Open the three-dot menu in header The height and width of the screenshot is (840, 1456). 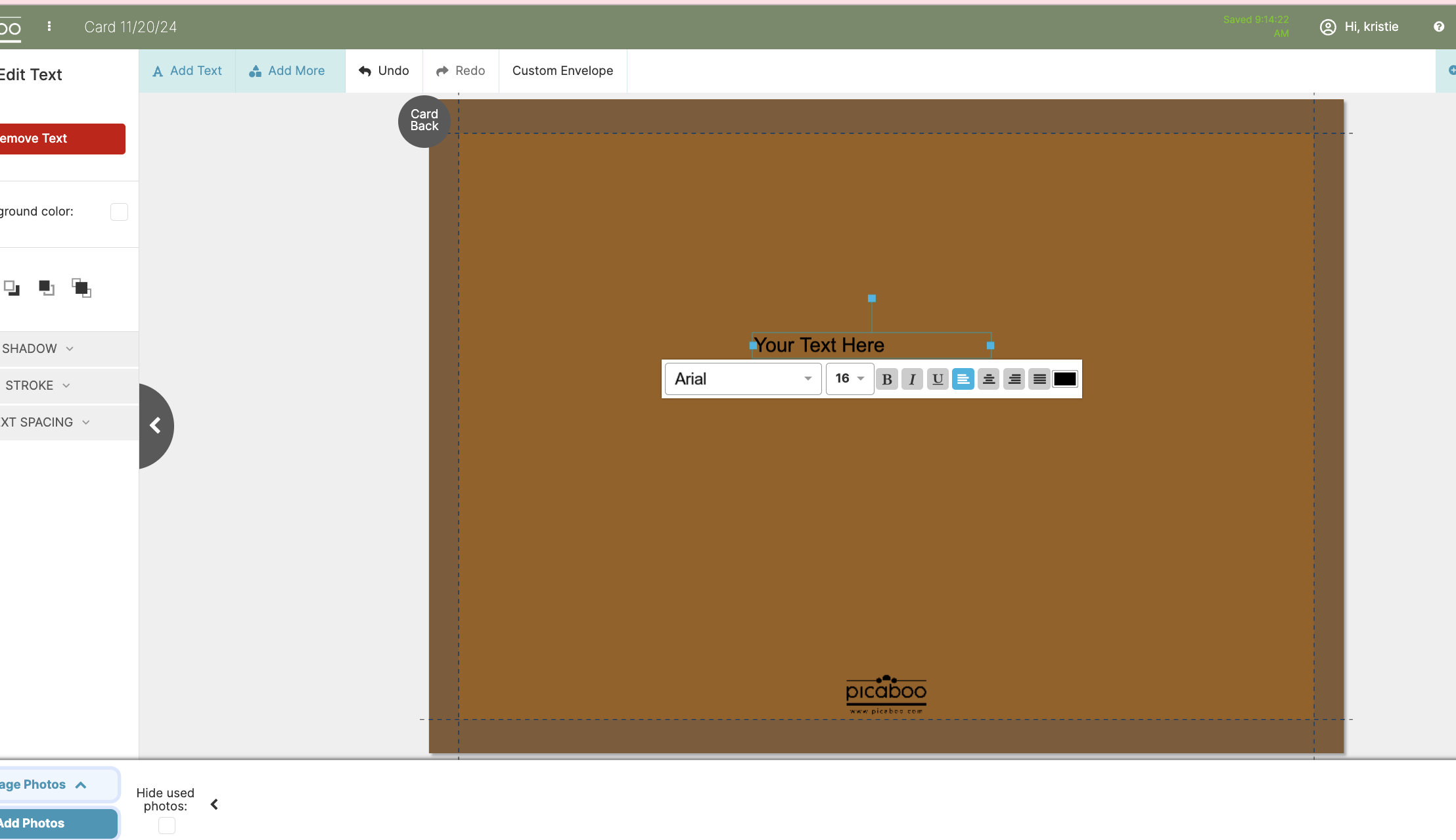click(49, 26)
